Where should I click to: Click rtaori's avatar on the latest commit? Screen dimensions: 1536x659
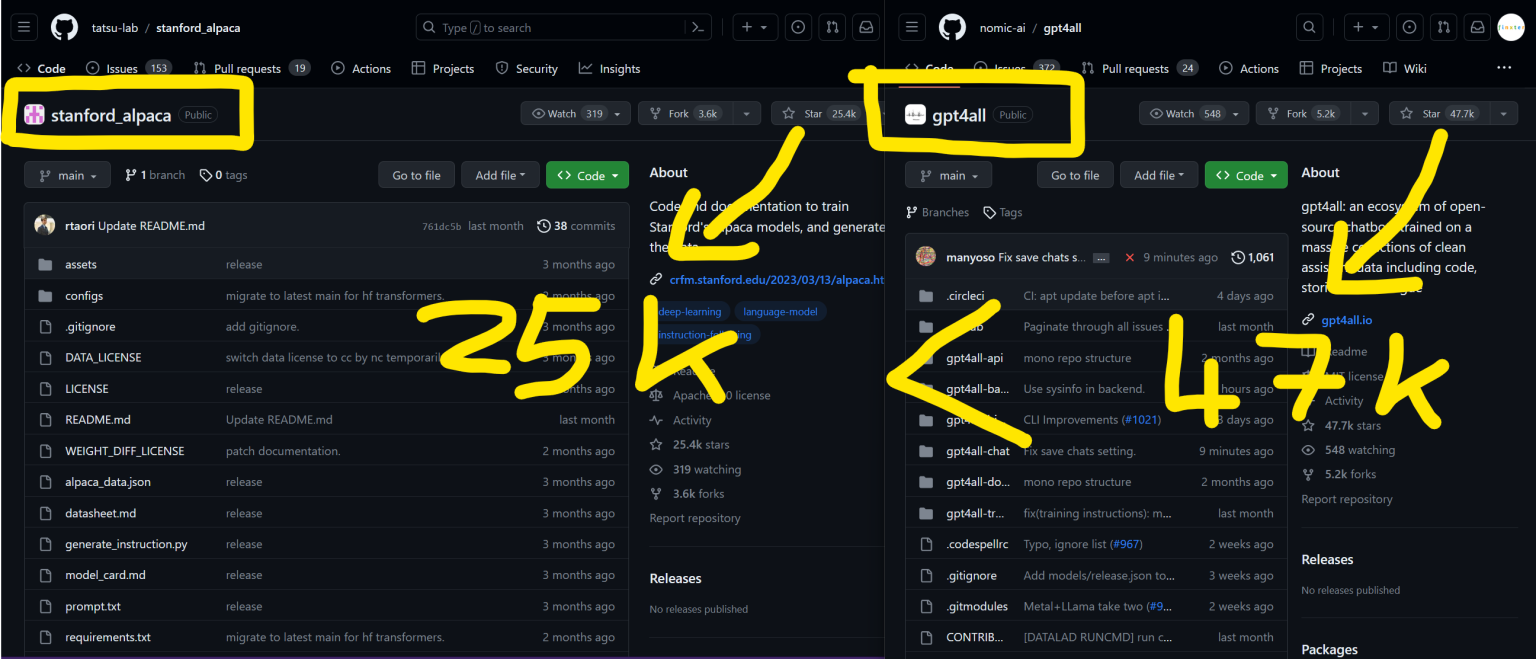point(45,225)
